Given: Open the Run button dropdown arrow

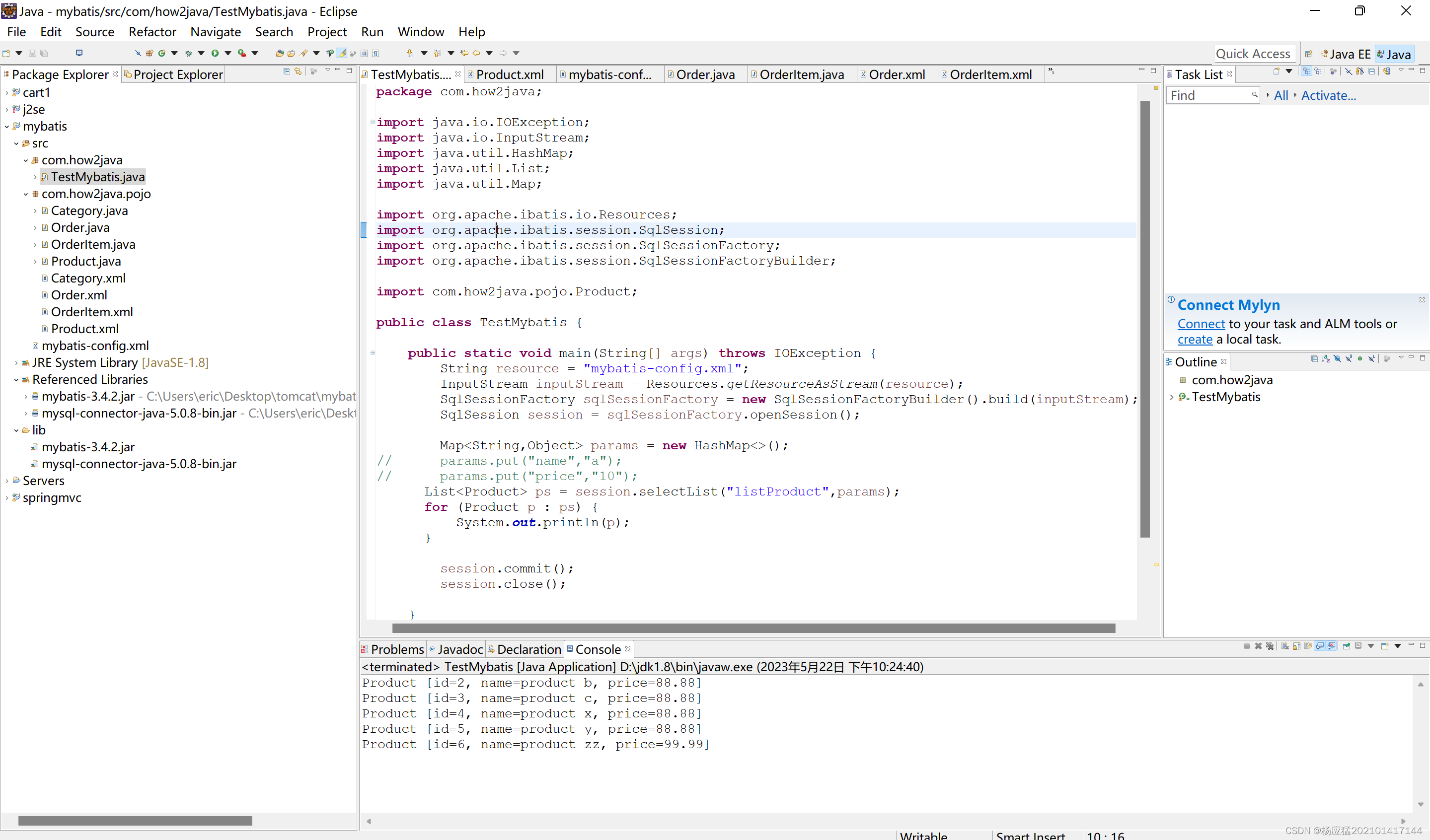Looking at the screenshot, I should 228,53.
